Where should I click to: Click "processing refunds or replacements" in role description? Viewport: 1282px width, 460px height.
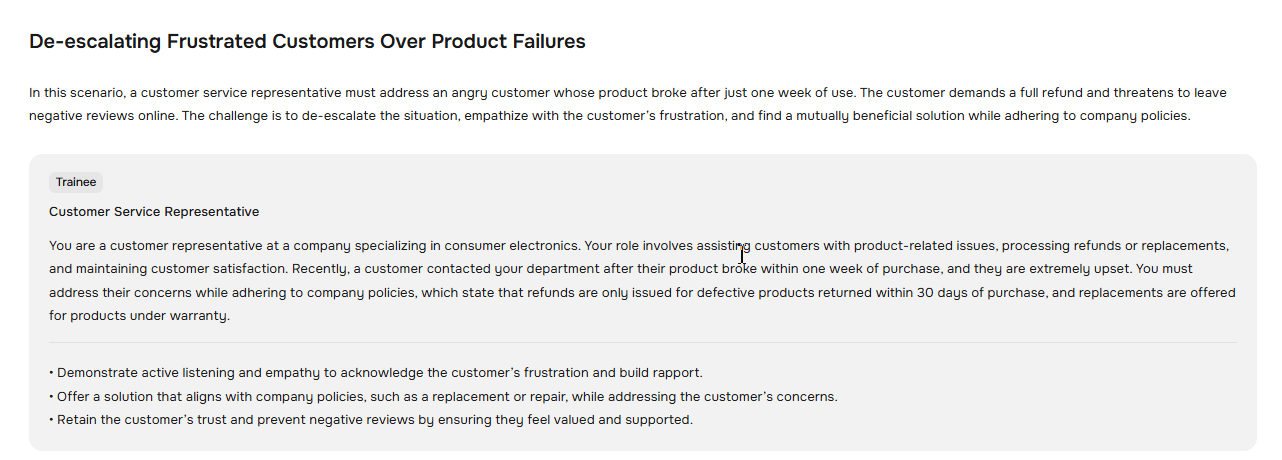[x=1114, y=246]
